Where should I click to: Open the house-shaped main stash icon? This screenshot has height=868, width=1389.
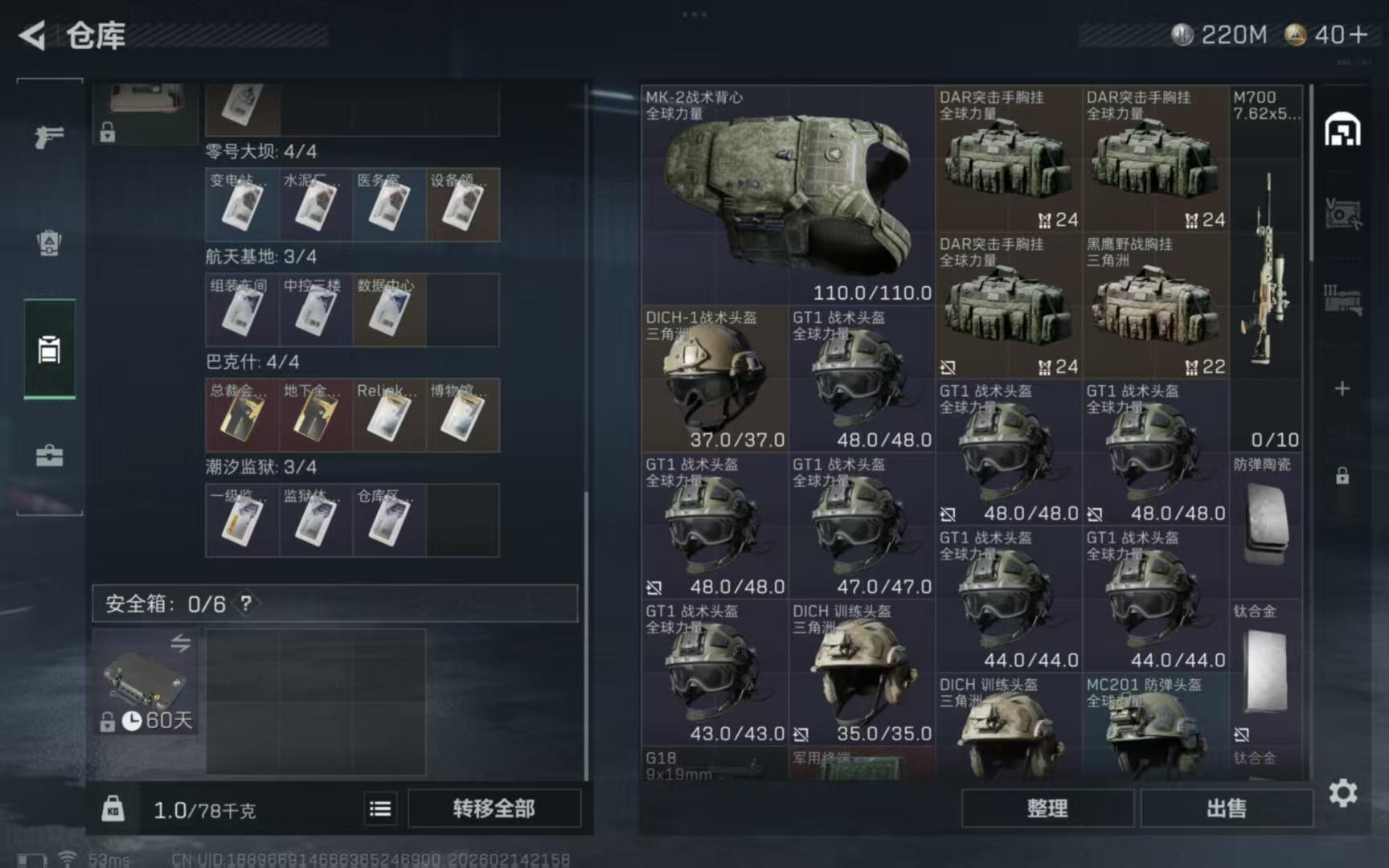click(x=1342, y=129)
